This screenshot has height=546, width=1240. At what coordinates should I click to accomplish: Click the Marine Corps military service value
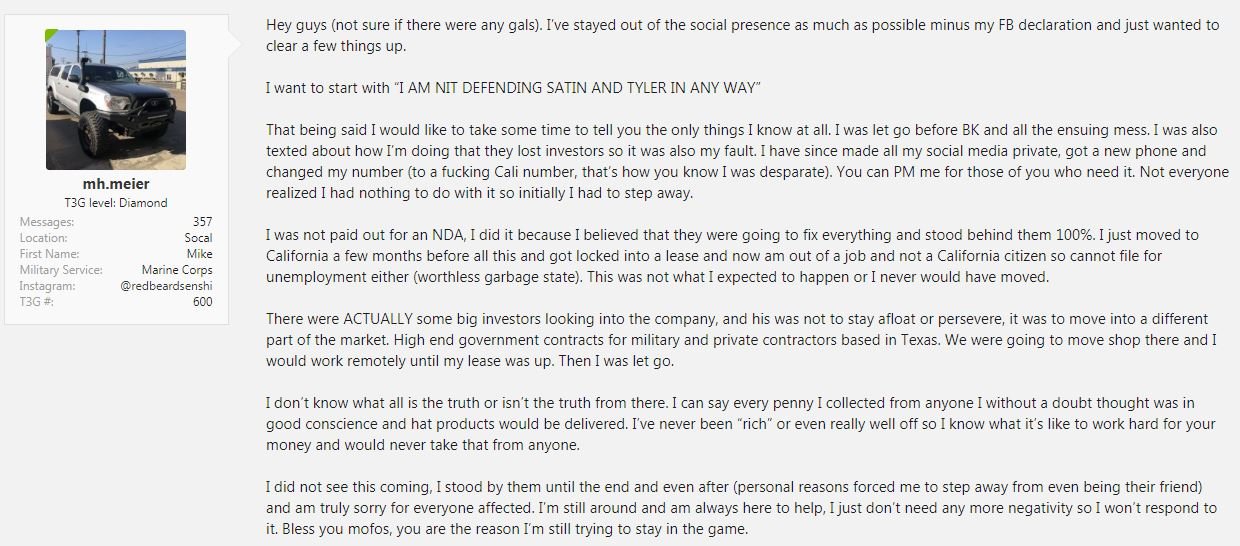(x=177, y=270)
